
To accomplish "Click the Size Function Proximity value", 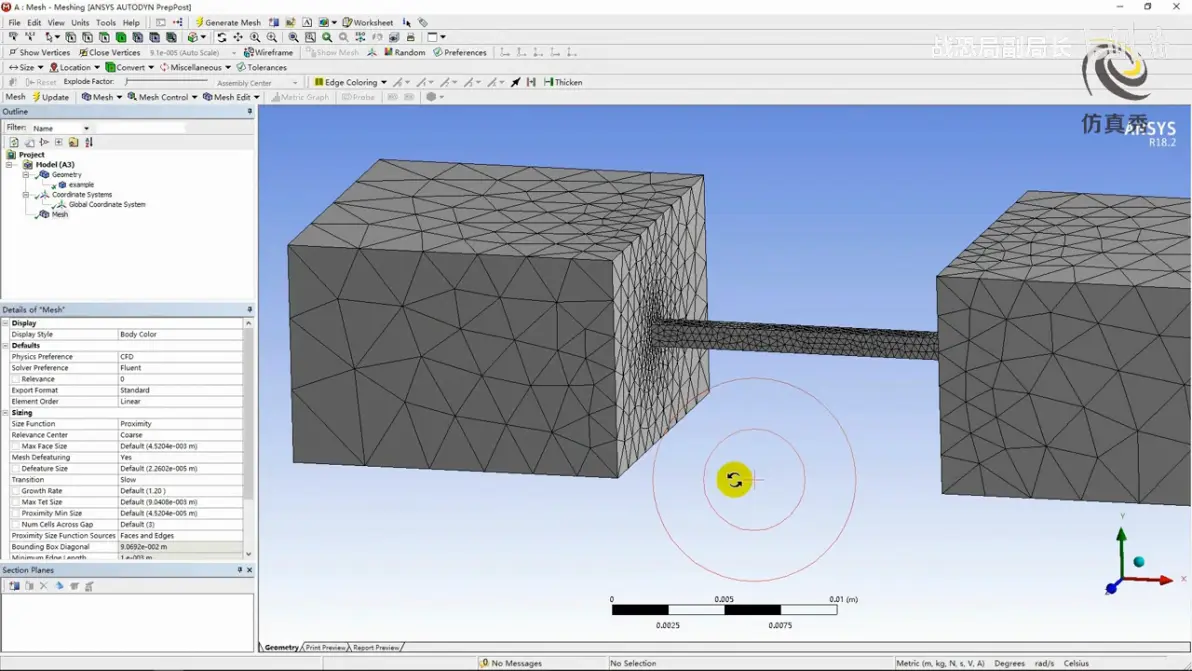I will [x=180, y=424].
